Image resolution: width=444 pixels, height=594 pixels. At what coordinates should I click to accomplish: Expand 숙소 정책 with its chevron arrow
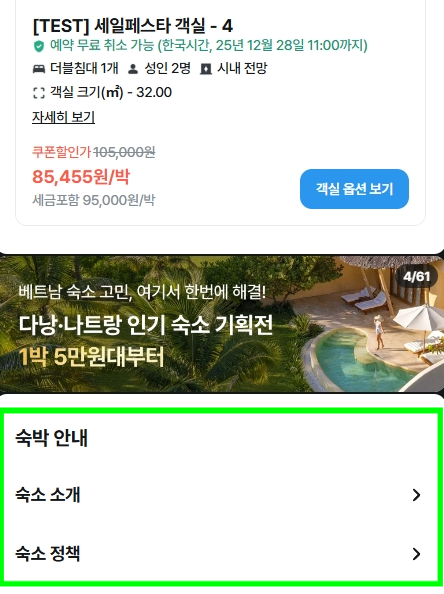(416, 554)
